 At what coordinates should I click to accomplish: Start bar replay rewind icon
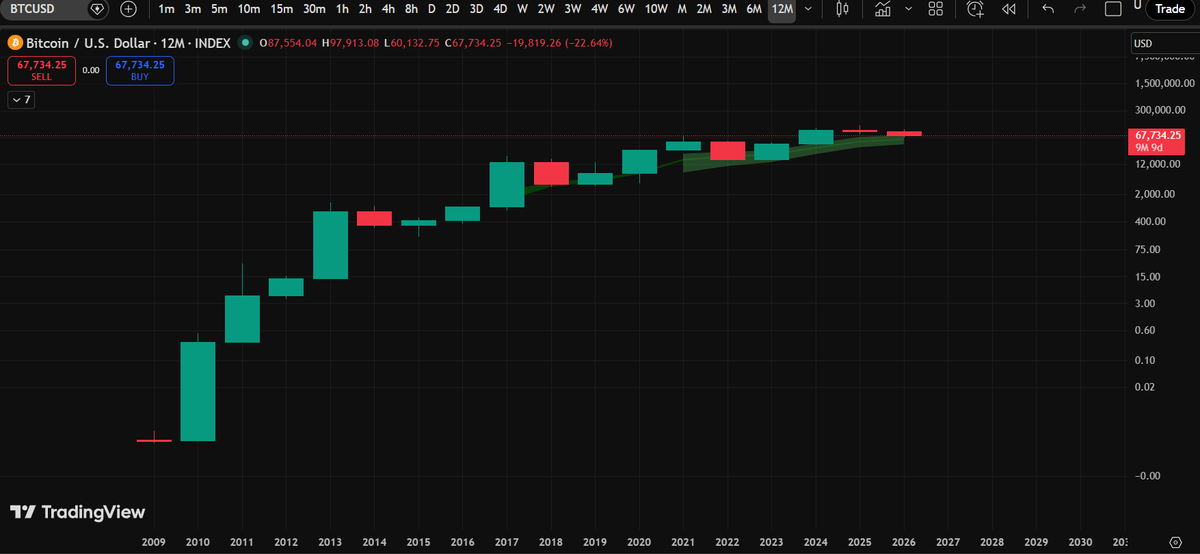tap(1009, 9)
